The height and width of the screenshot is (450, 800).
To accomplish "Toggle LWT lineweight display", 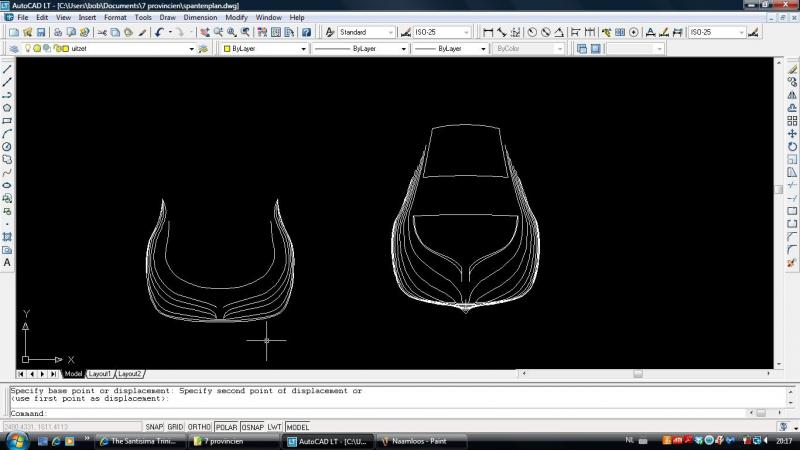I will pos(274,427).
